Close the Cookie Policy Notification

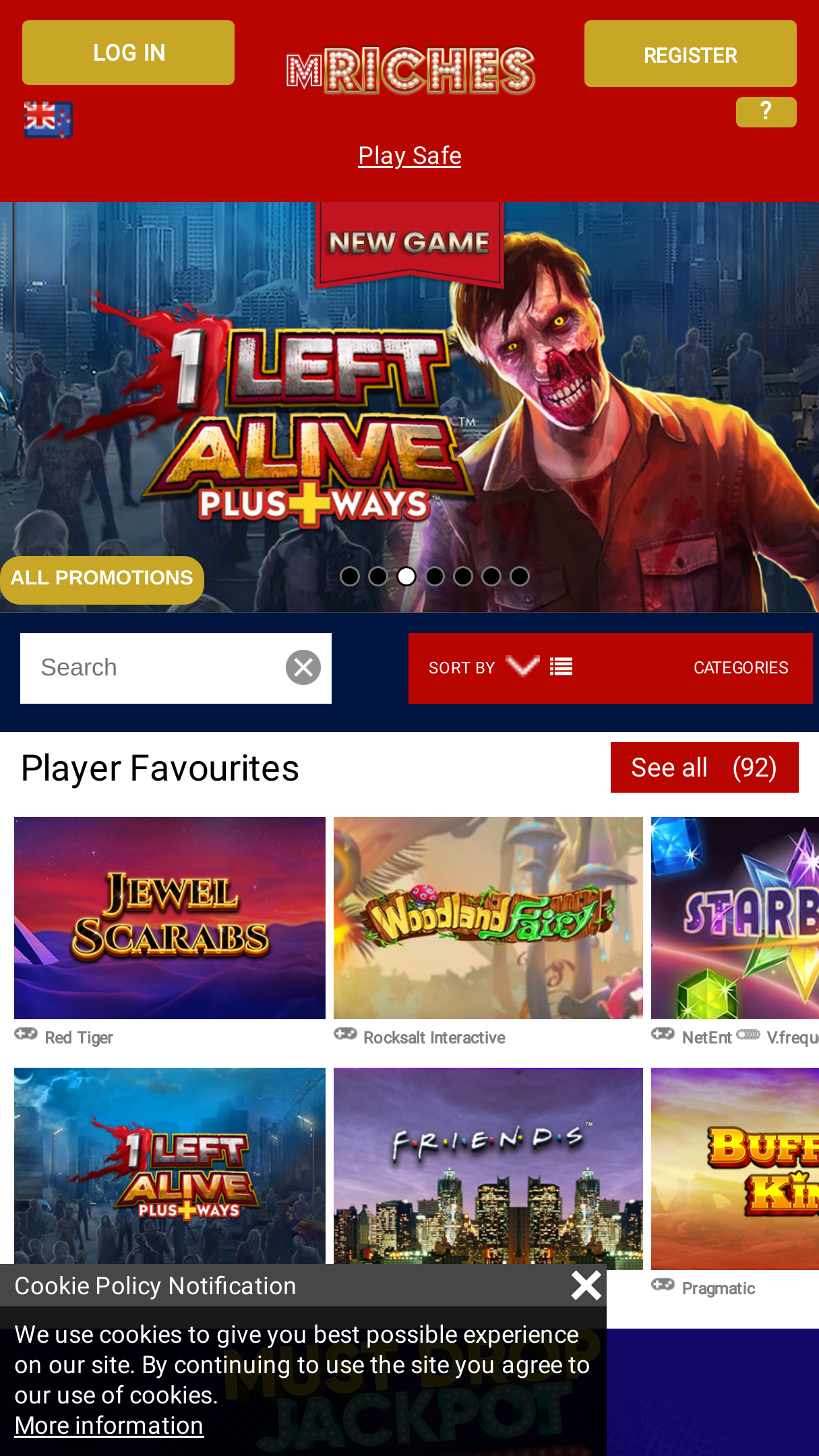tap(586, 1285)
